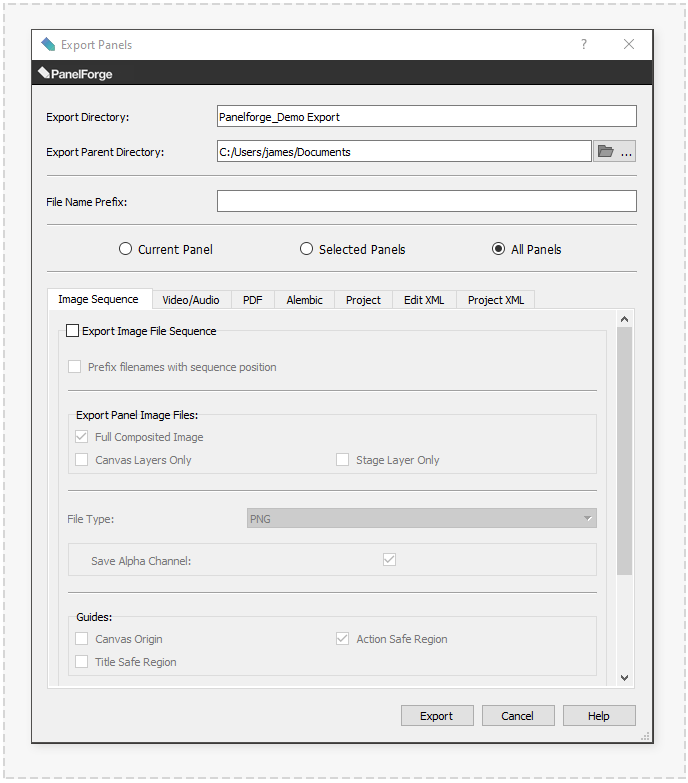The width and height of the screenshot is (688, 783).
Task: Enable Export Image File Sequence checkbox
Action: tap(73, 331)
